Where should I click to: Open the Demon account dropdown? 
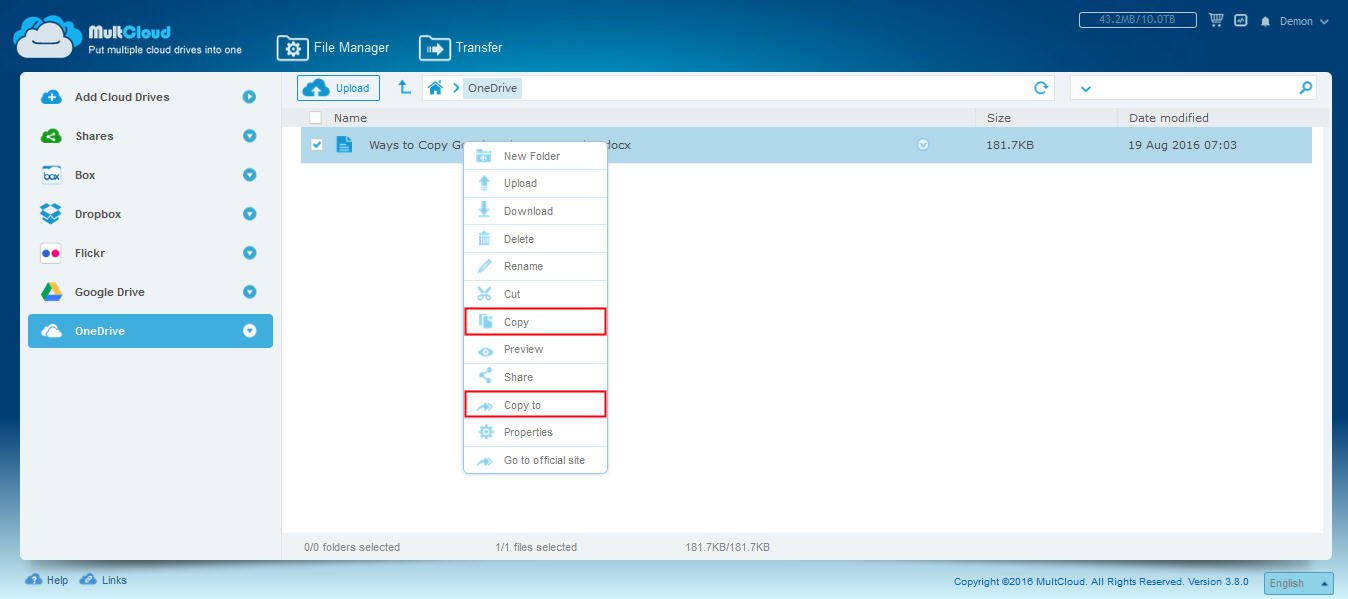click(x=1305, y=21)
